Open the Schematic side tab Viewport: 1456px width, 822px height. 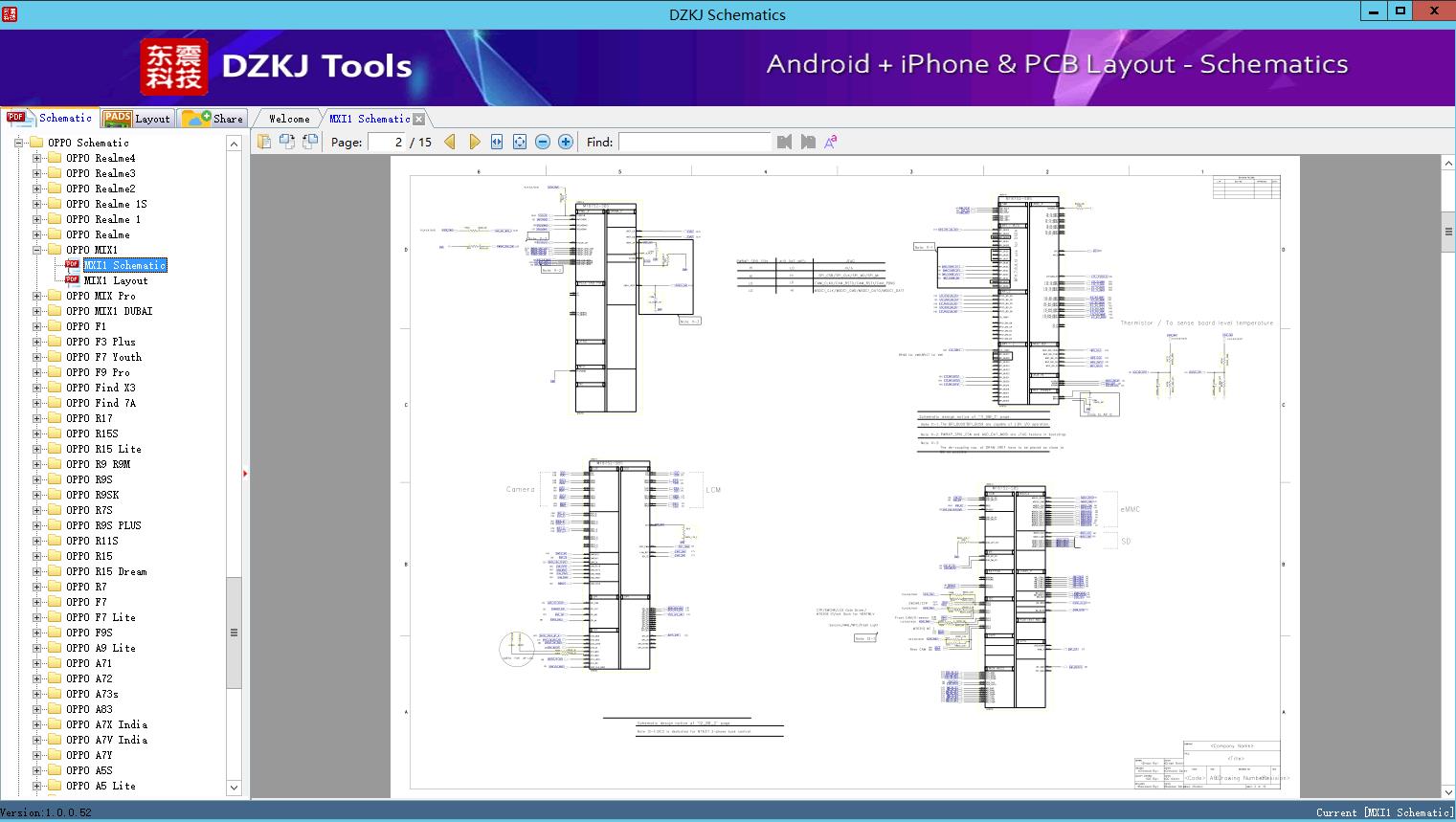point(50,118)
